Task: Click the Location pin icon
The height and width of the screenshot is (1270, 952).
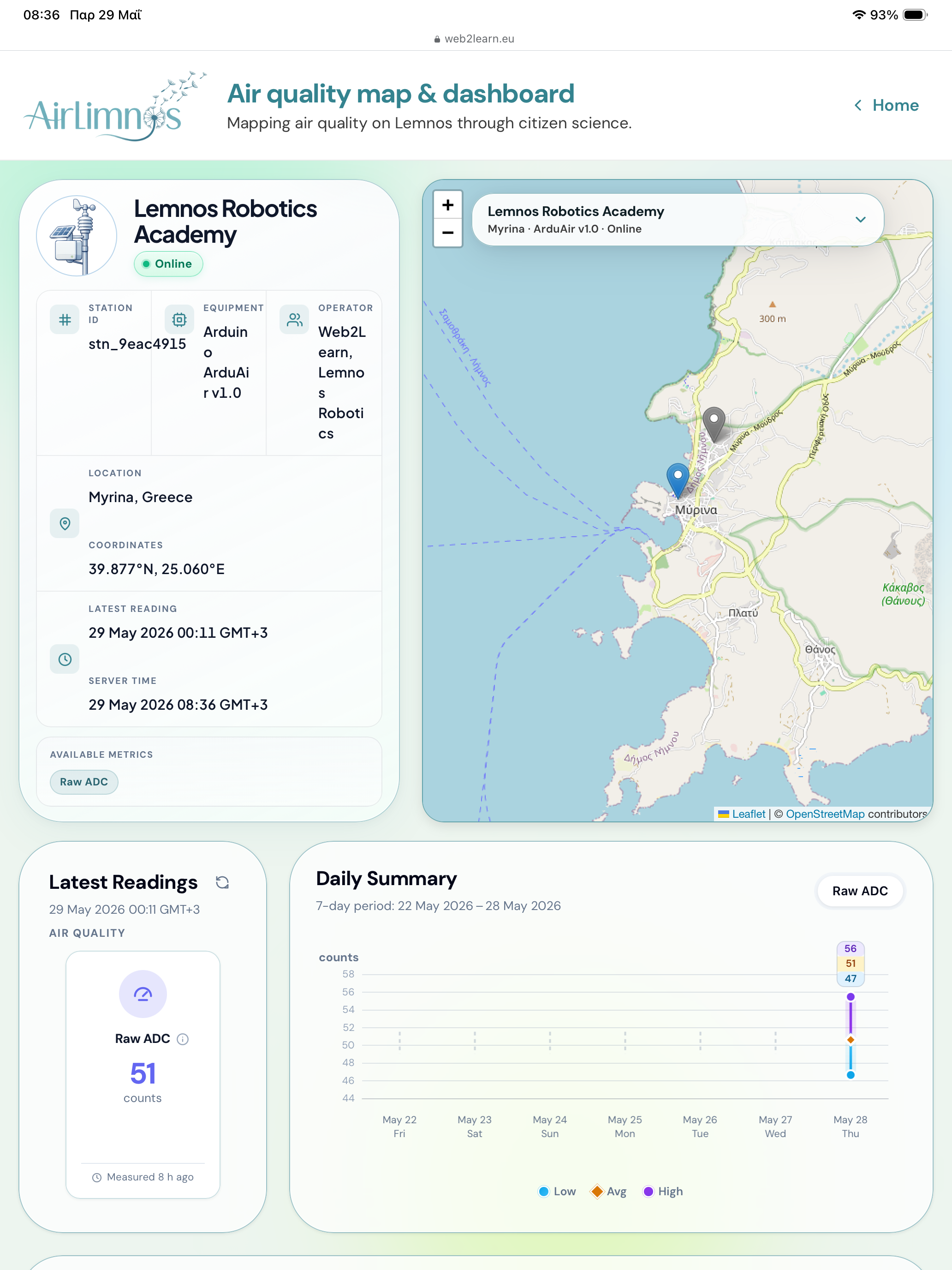Action: tap(65, 523)
